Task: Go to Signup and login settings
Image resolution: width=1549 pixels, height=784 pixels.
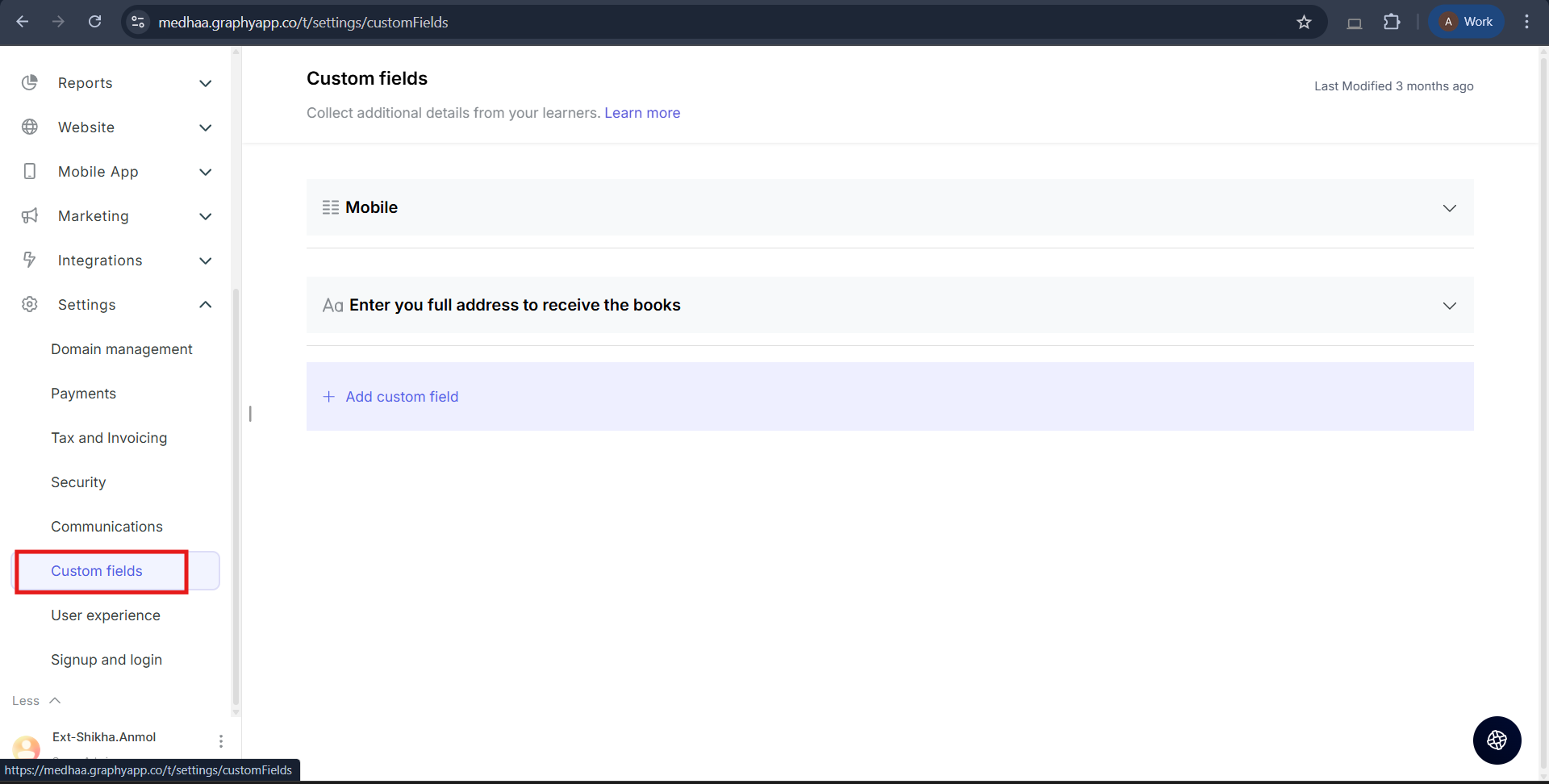Action: (x=106, y=660)
